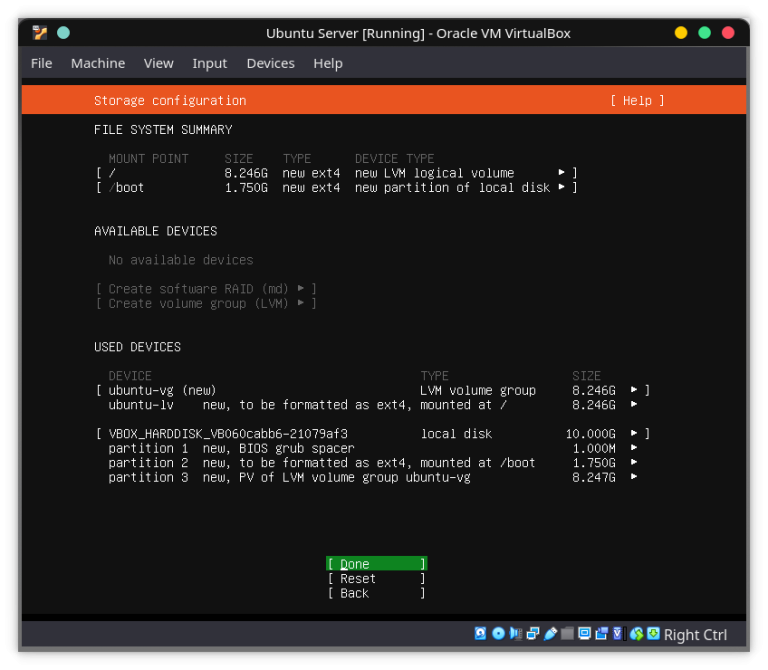Select the Reset button
Screen dimensions: 768x670
coord(376,579)
